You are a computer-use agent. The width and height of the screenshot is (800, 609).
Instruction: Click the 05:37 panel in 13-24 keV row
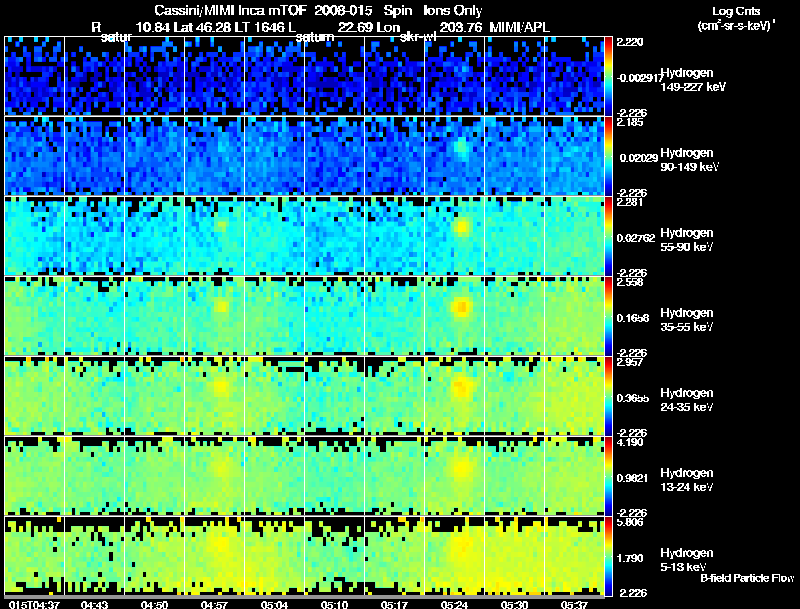pos(574,476)
